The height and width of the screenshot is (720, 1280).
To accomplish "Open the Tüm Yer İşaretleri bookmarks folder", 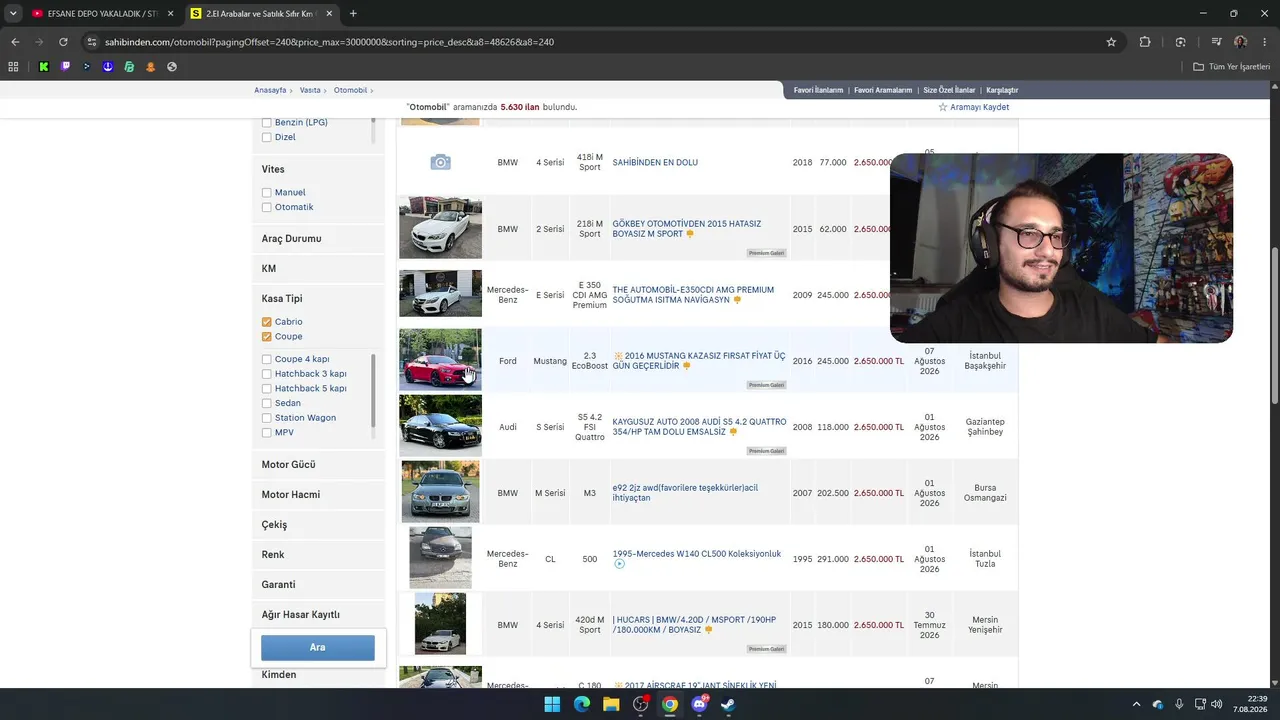I will [x=1232, y=67].
